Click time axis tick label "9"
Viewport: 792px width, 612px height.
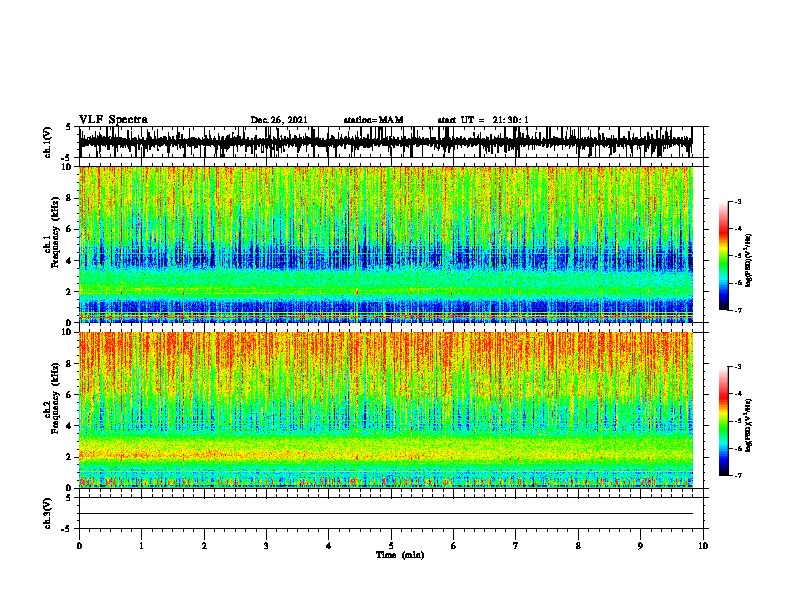(640, 546)
